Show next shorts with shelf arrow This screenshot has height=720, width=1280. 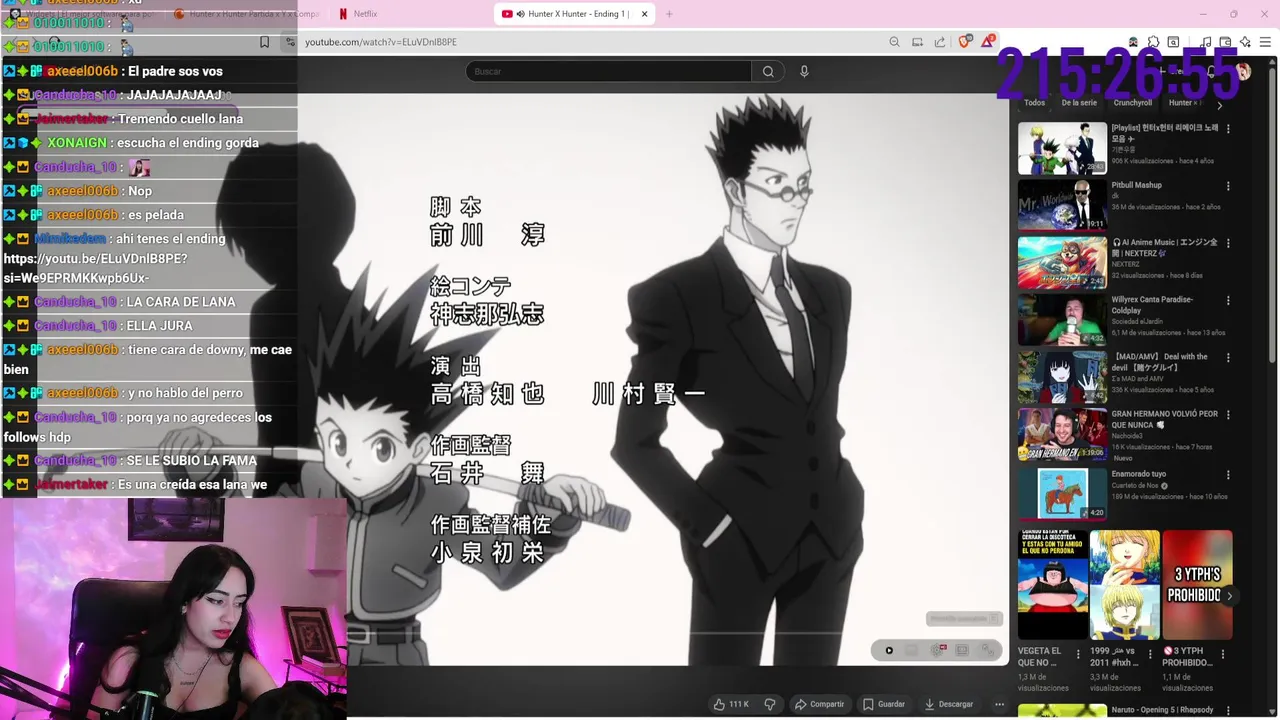1229,596
